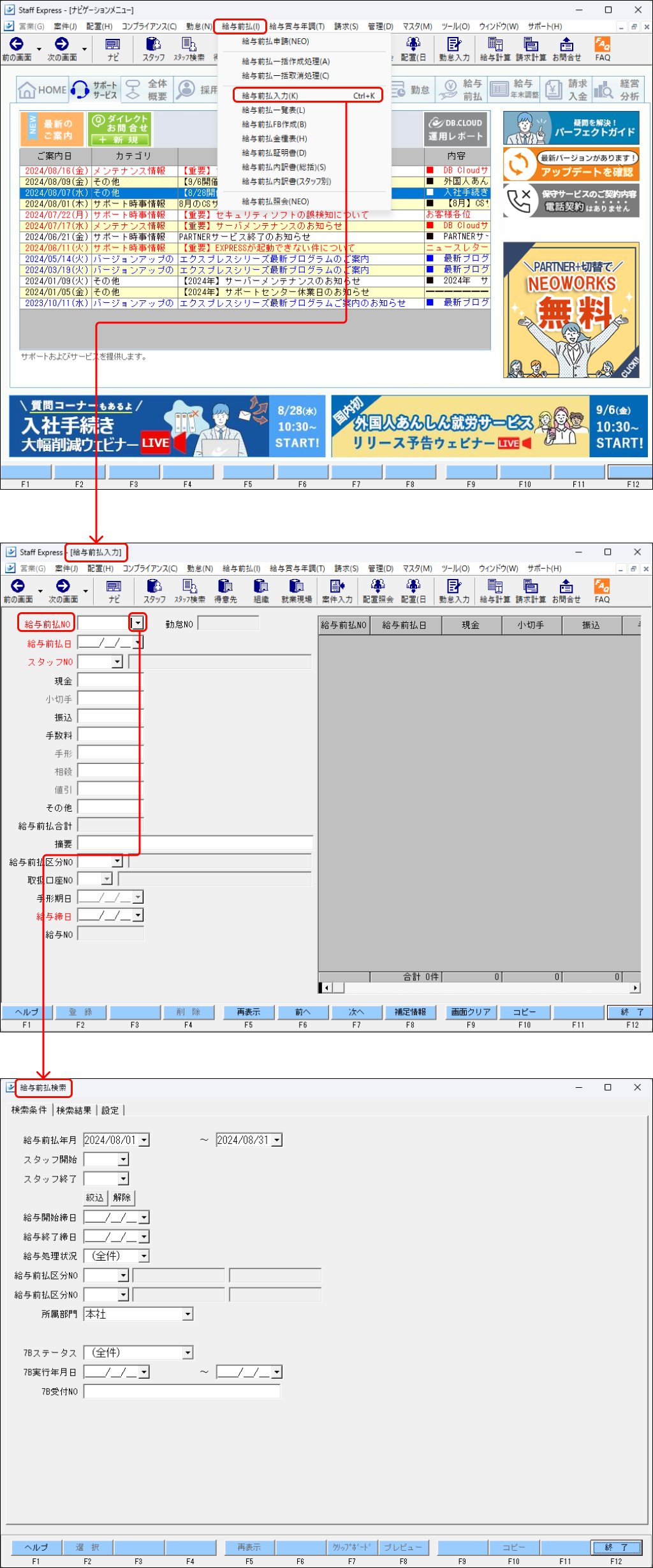Open the 2024/08/31 date dropdown in 給与前払検索
Viewport: 653px width, 1568px height.
coord(277,1140)
